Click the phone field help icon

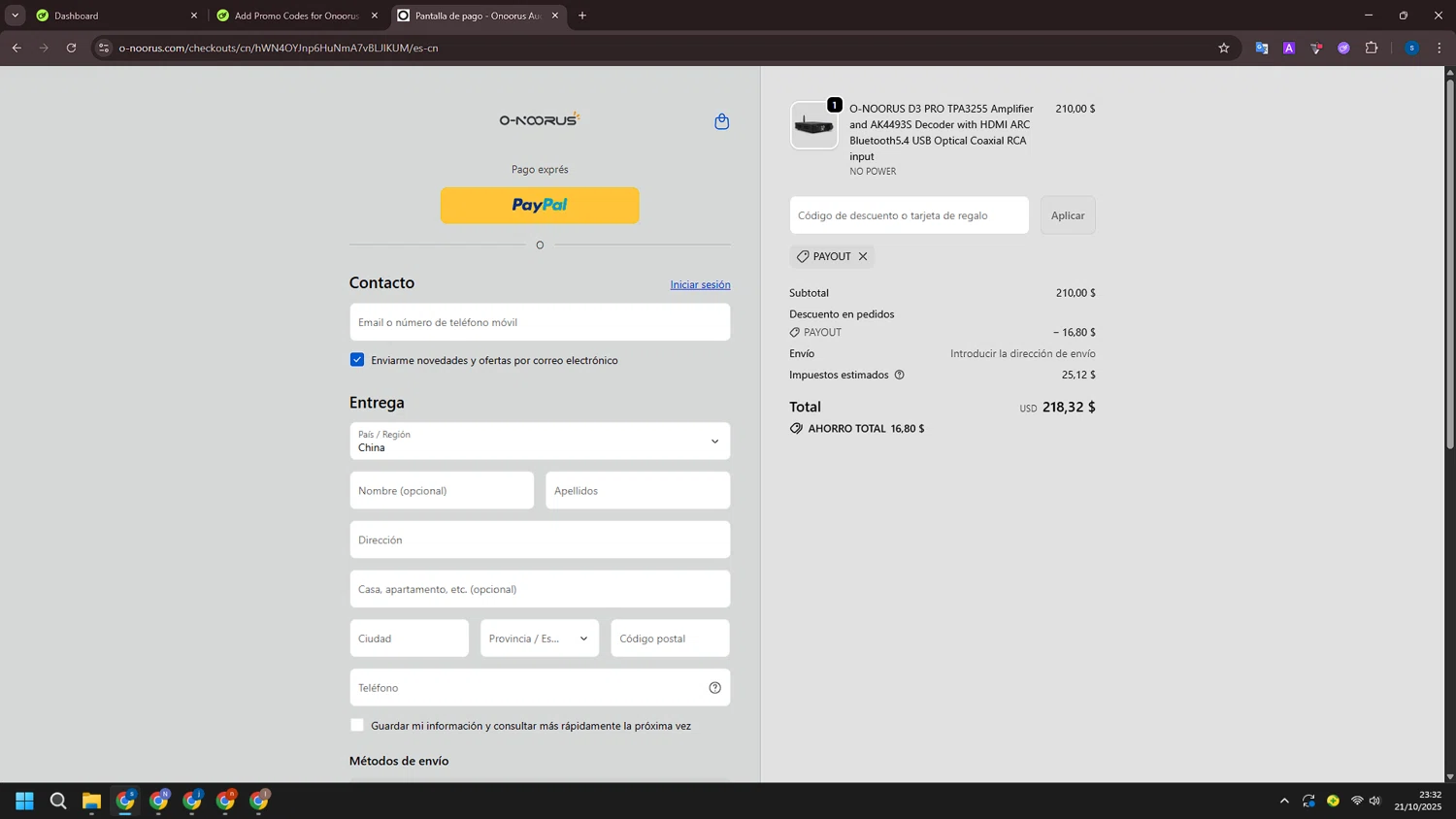714,688
